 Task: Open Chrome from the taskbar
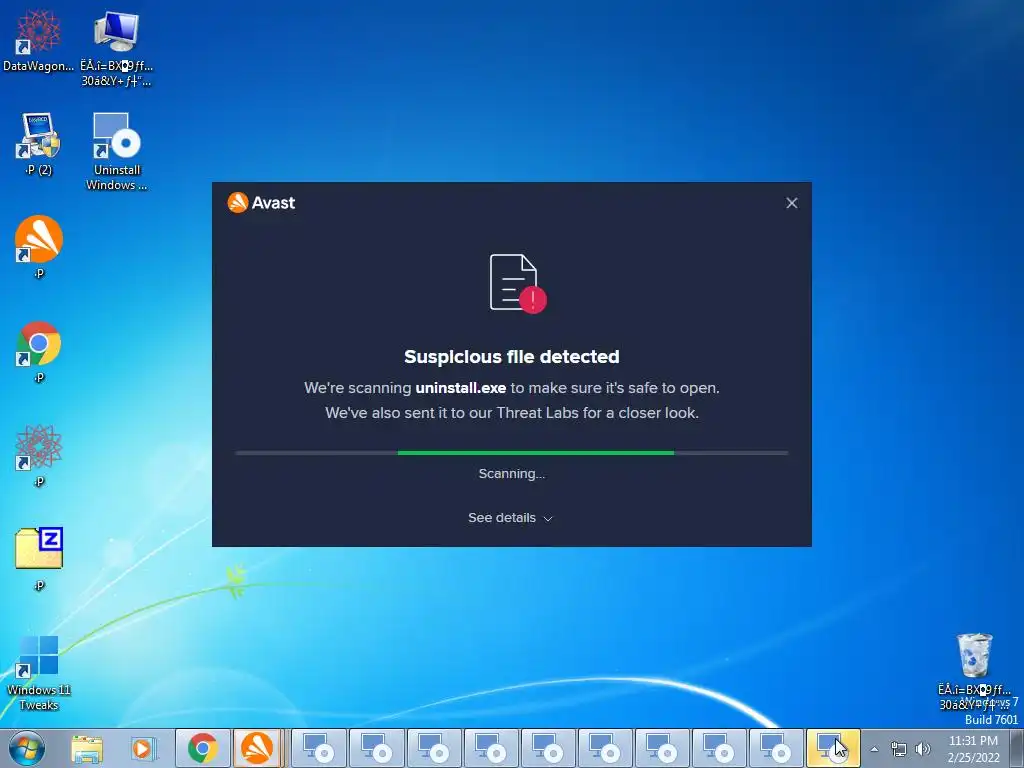click(202, 749)
